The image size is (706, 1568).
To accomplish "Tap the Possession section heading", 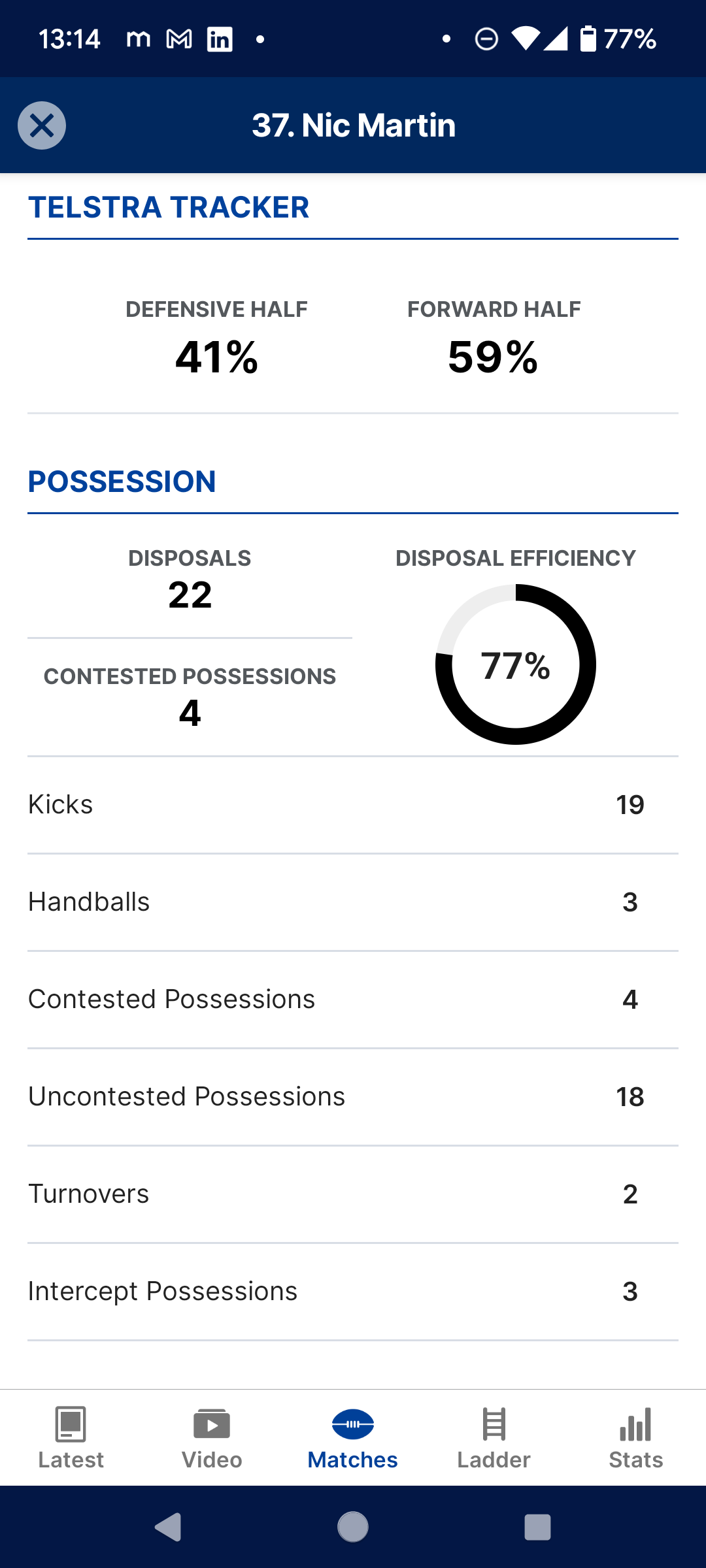I will [122, 482].
